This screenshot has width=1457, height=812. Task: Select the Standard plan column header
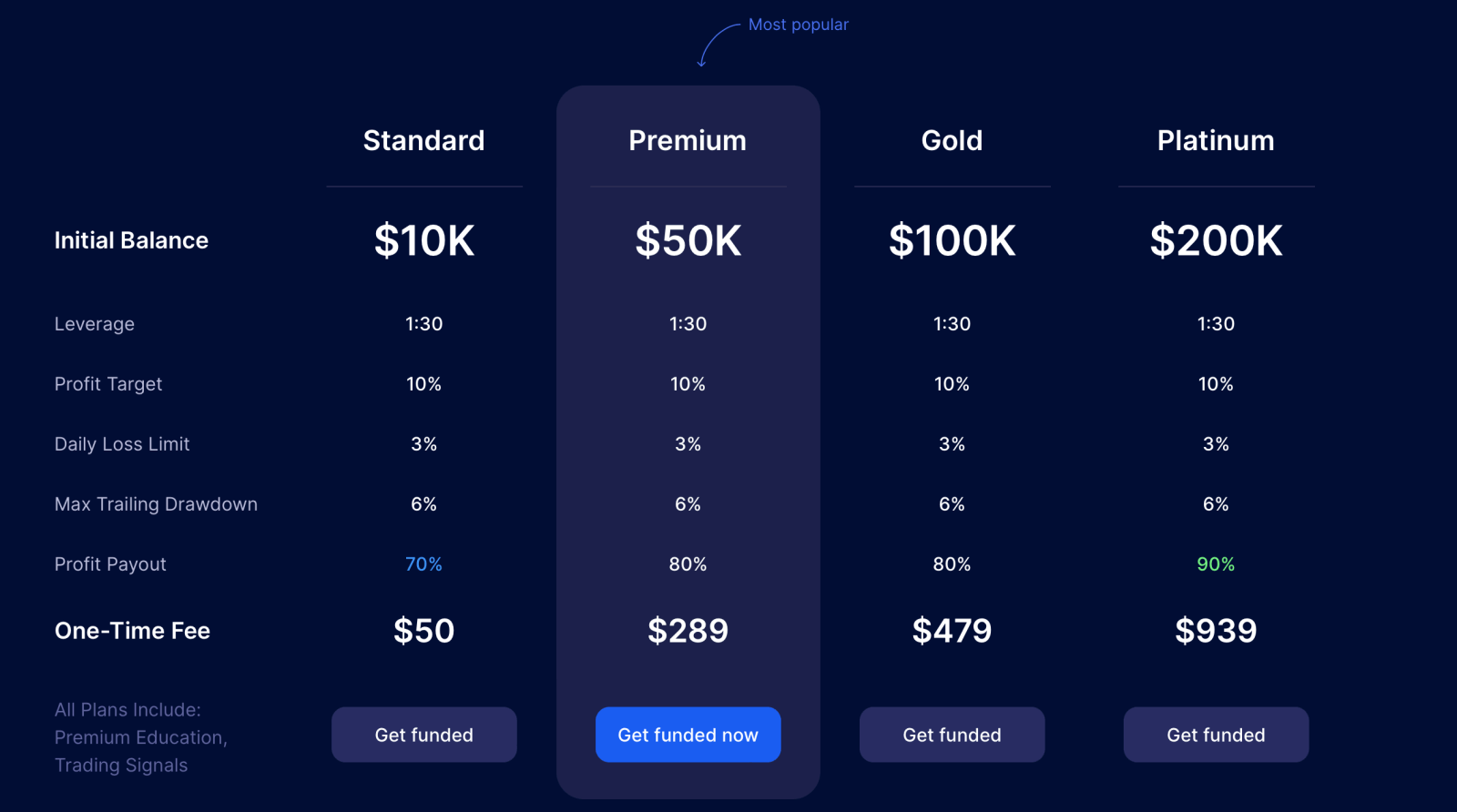(x=423, y=140)
